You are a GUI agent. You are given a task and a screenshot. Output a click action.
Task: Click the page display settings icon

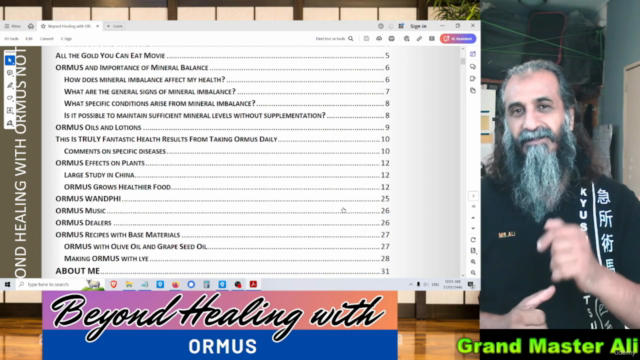point(473,251)
